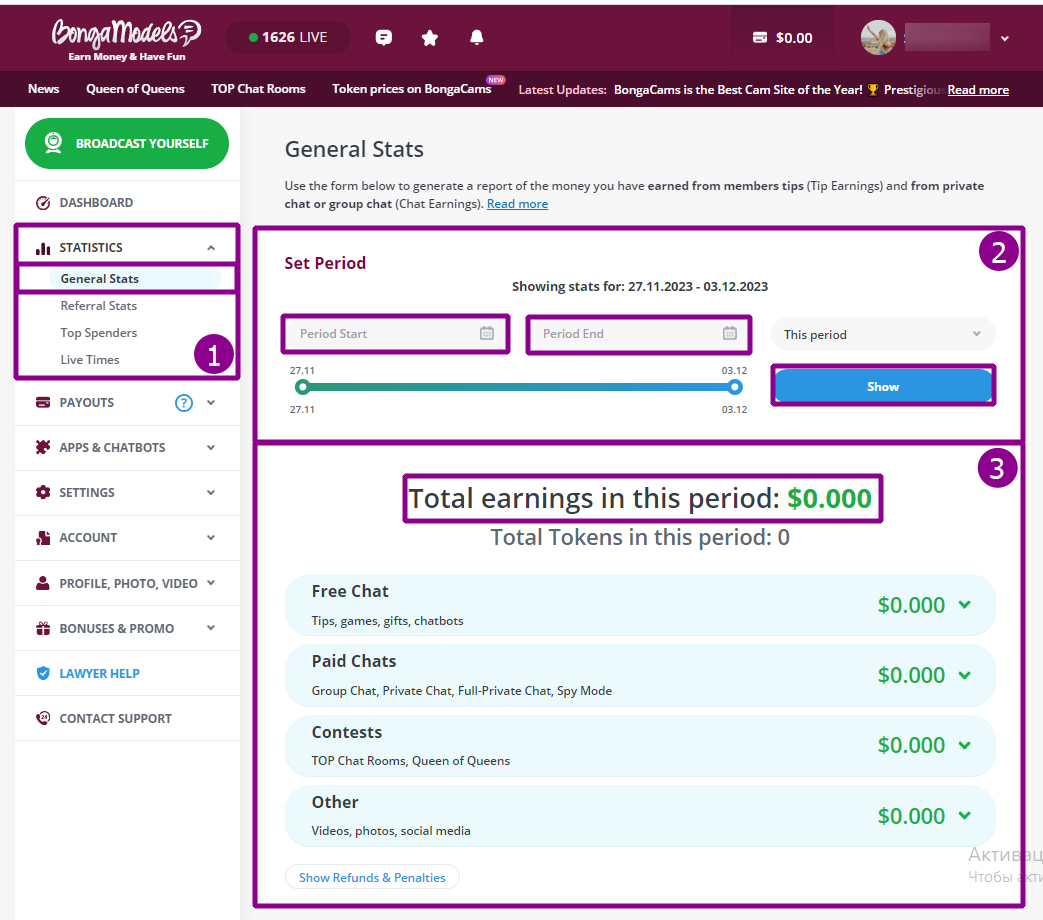The image size is (1043, 920).
Task: Open the chat messages icon in header
Action: pos(383,38)
